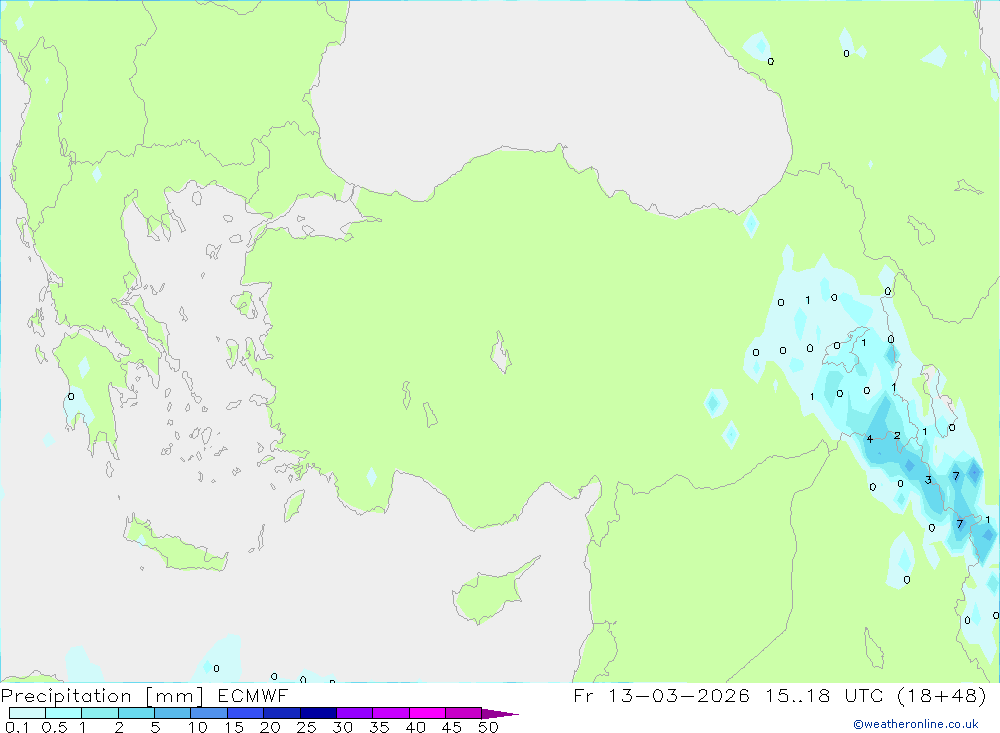Click the "40" legend scale label
Screen dimensions: 1000x733
[x=416, y=727]
